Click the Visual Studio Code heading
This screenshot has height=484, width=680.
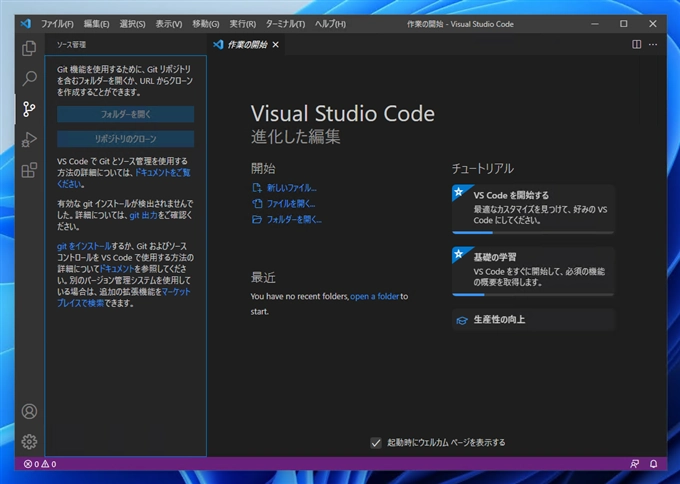(343, 114)
